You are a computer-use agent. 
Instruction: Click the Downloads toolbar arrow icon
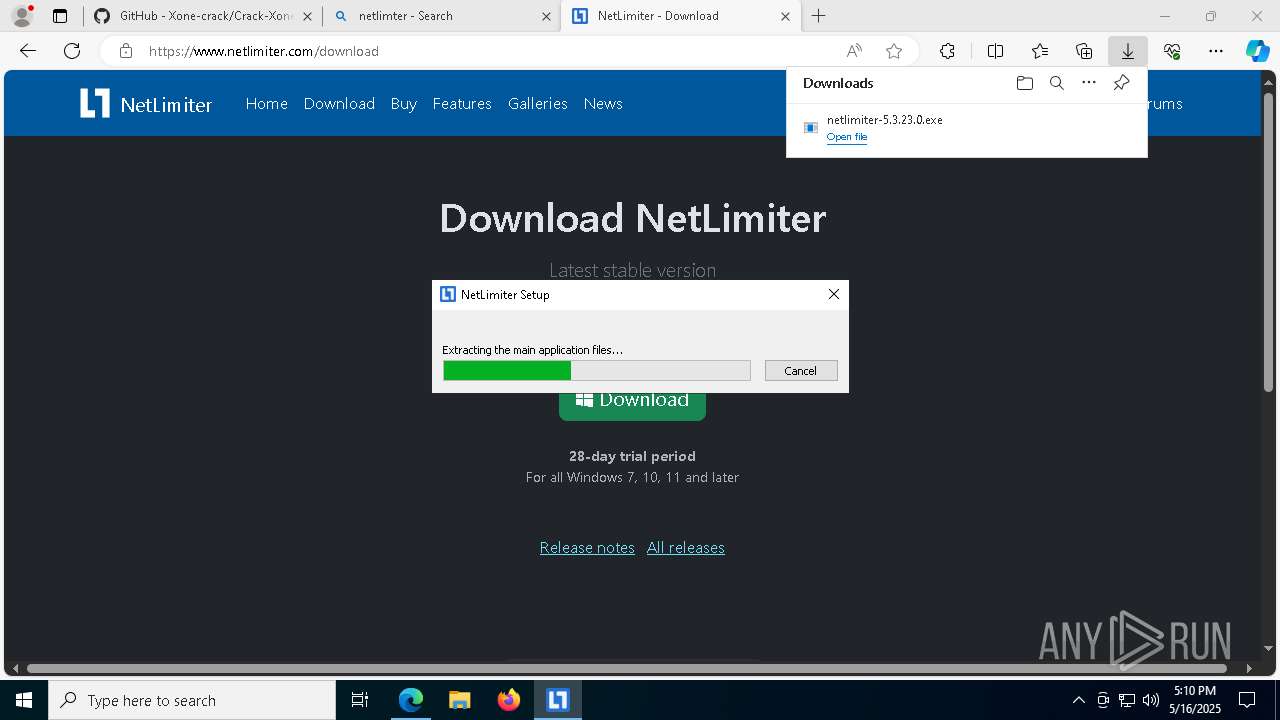pyautogui.click(x=1127, y=51)
